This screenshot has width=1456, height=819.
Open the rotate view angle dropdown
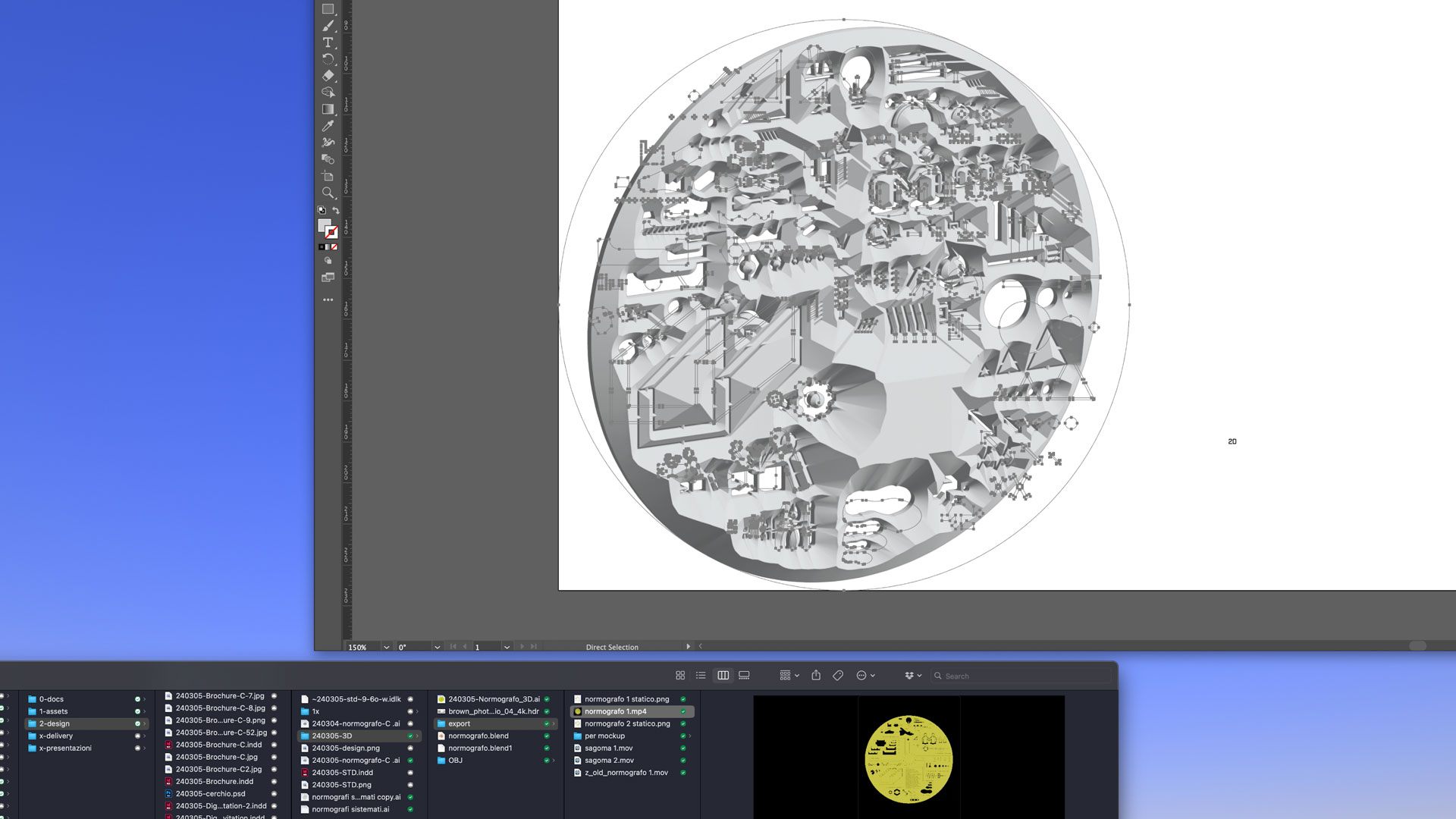(x=437, y=647)
